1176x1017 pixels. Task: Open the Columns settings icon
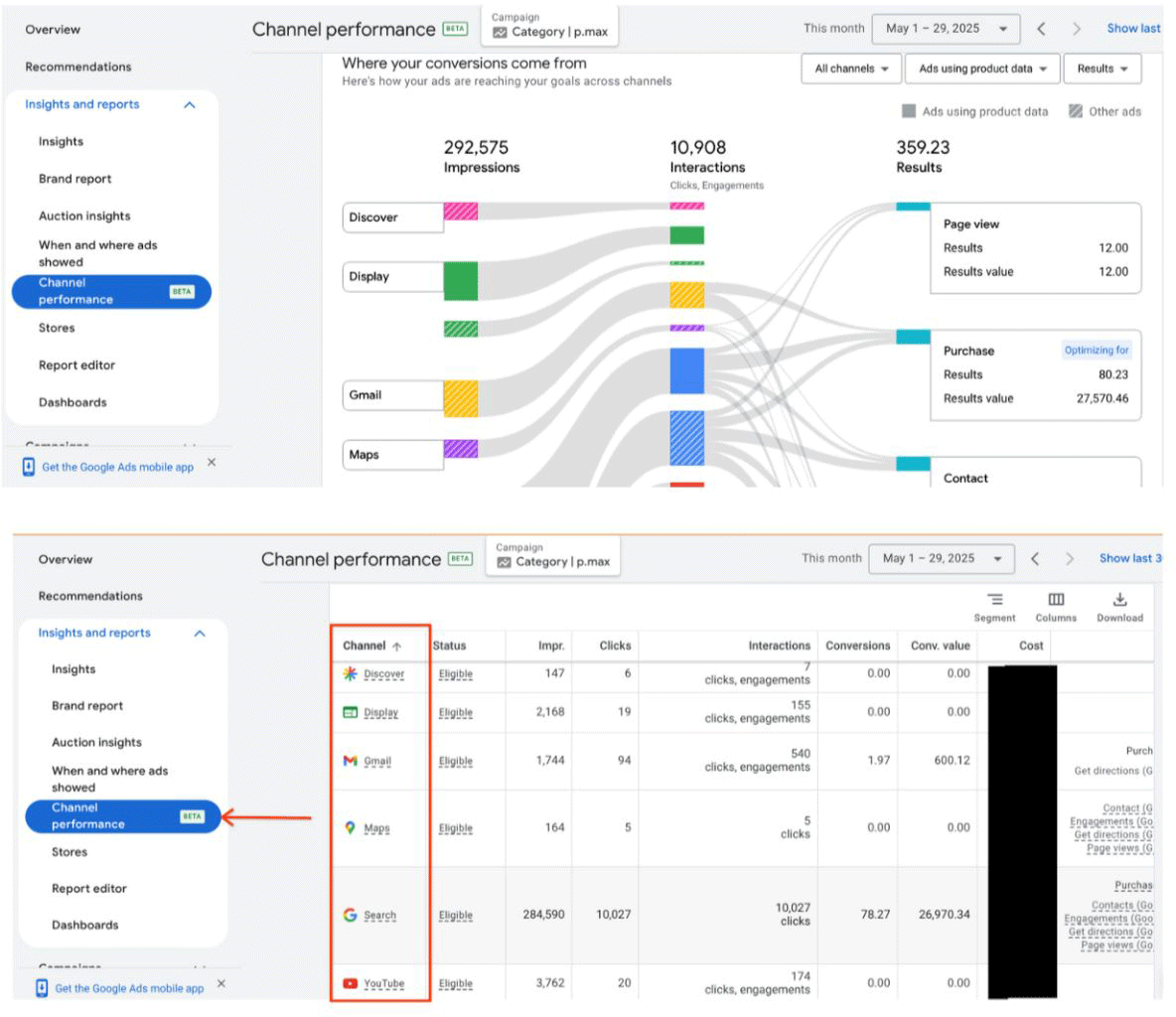coord(1056,601)
